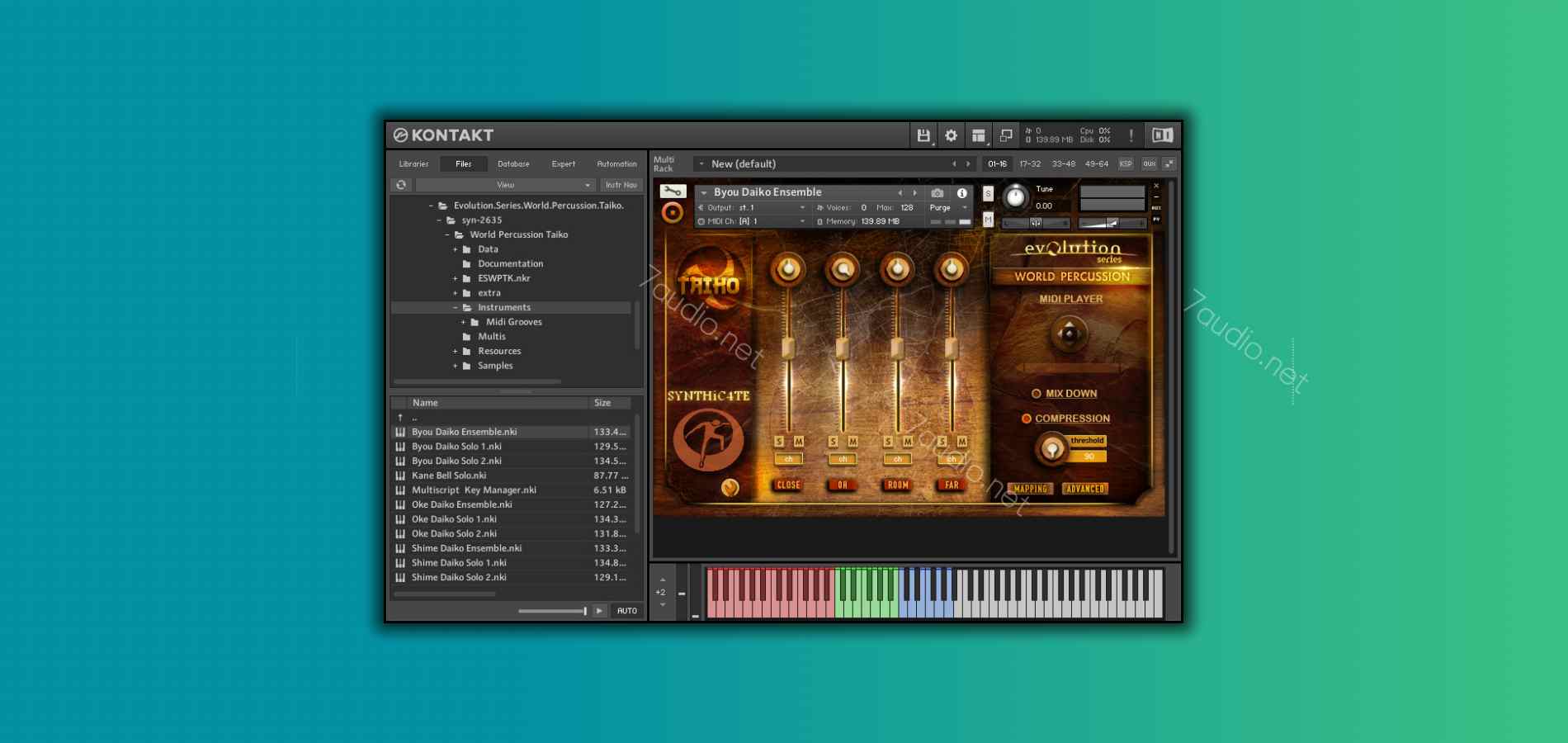Toggle the aux sends icon
The width and height of the screenshot is (1568, 743).
tap(1150, 163)
